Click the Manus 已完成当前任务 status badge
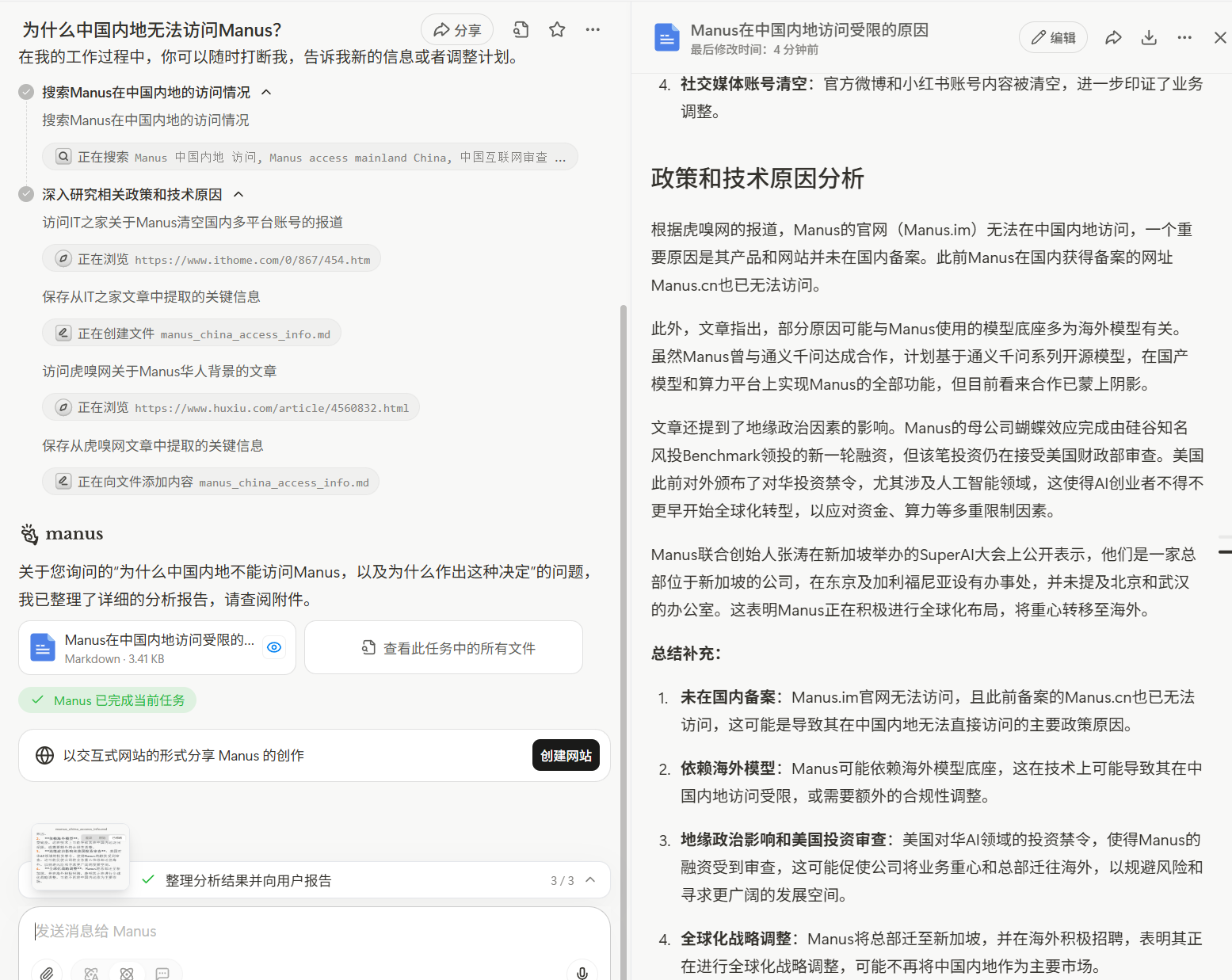The image size is (1232, 980). 107,700
